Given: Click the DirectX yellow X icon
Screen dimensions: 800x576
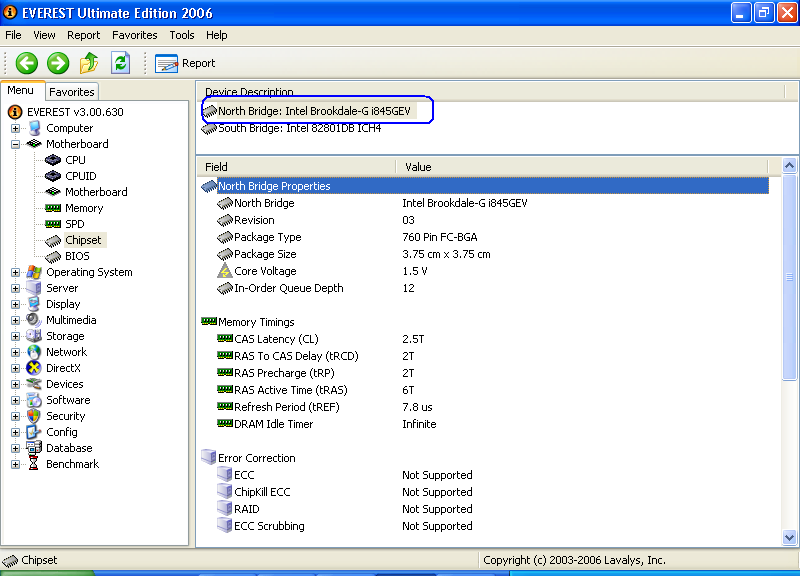Looking at the screenshot, I should click(34, 368).
